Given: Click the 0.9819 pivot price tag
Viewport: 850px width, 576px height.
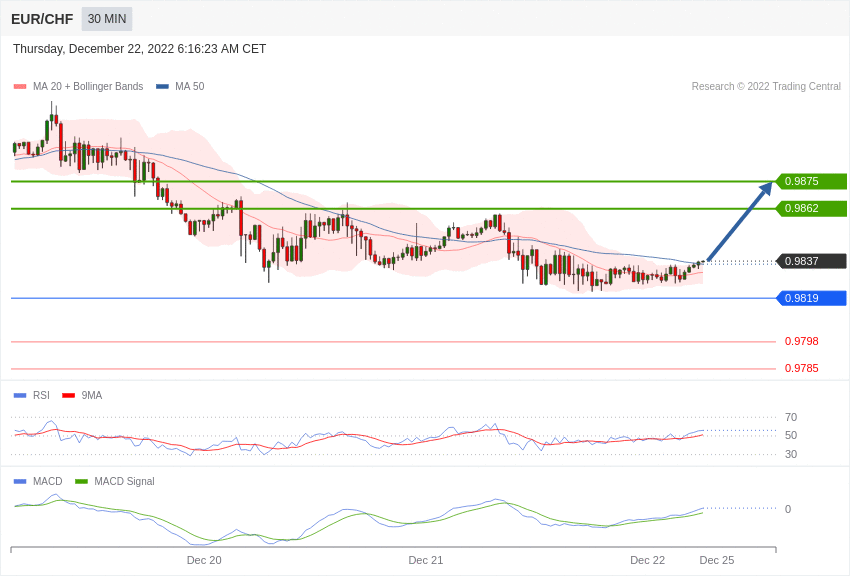Looking at the screenshot, I should pos(811,298).
